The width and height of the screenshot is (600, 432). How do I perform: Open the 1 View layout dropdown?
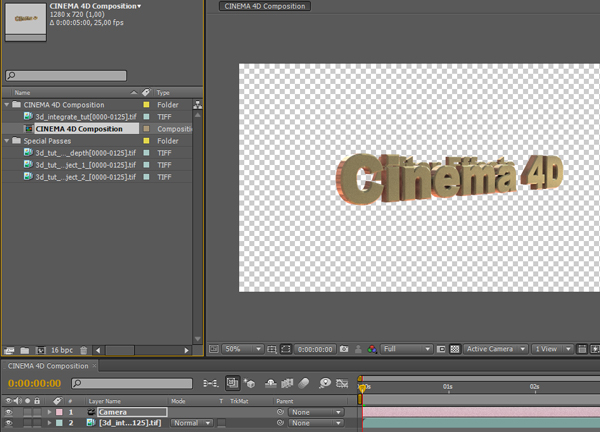point(553,349)
